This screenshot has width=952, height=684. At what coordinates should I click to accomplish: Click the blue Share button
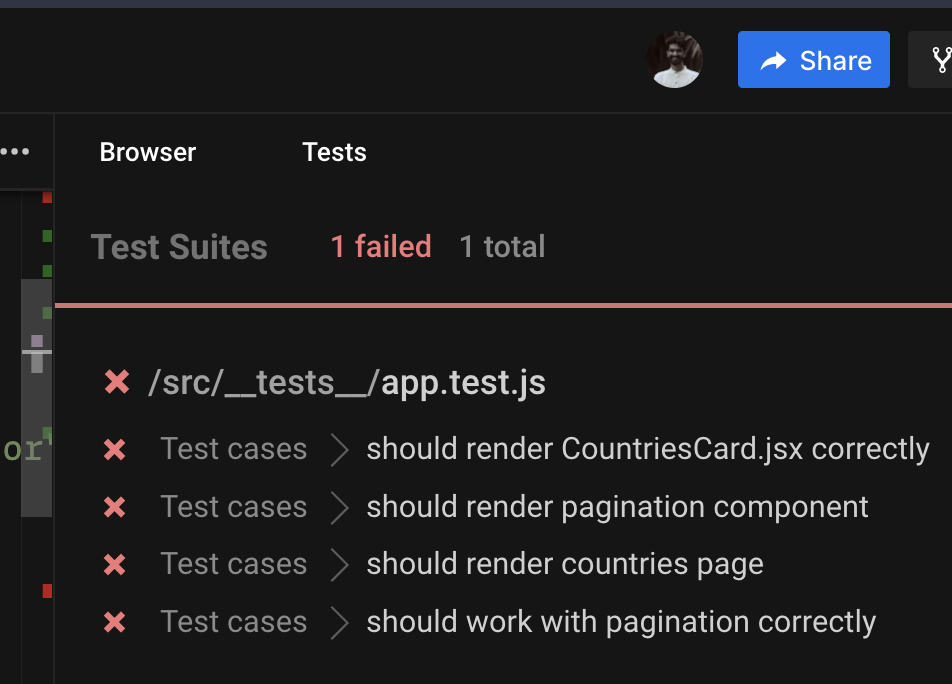pos(813,59)
